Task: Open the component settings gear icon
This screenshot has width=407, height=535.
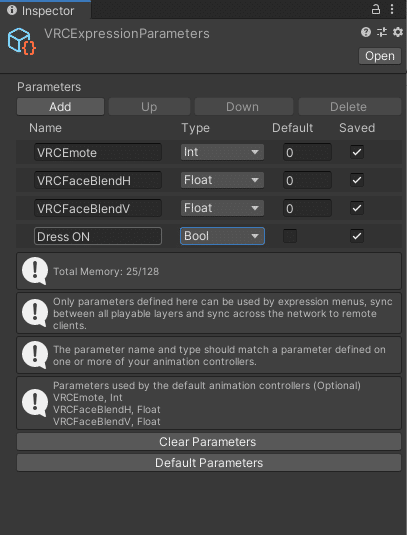Action: [x=397, y=32]
